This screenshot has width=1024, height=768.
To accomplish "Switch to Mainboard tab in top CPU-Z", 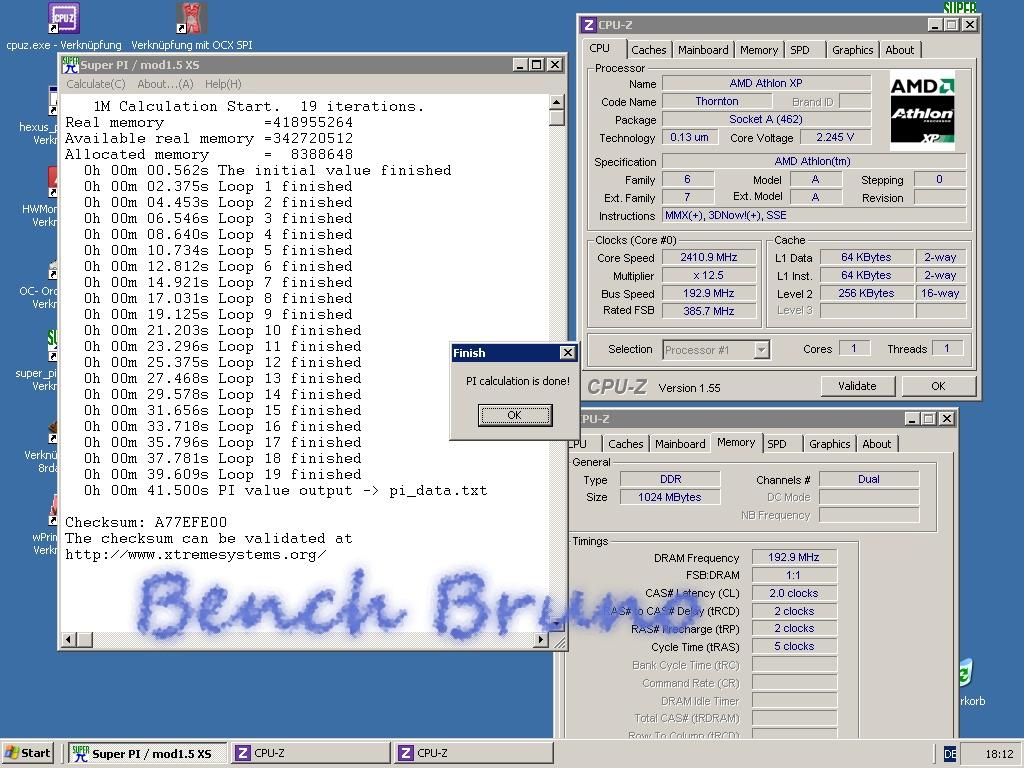I will point(703,50).
